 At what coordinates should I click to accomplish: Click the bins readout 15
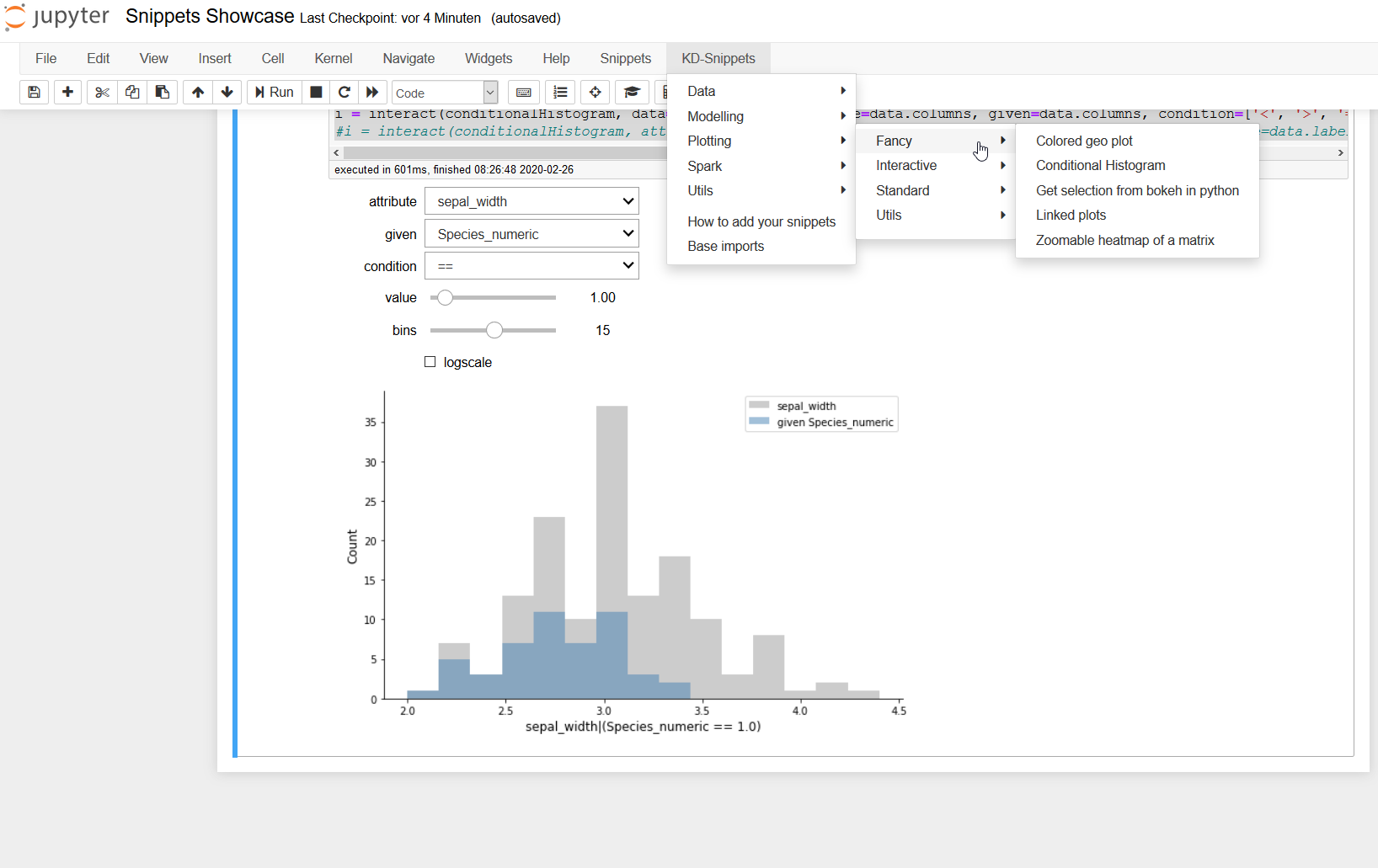602,330
